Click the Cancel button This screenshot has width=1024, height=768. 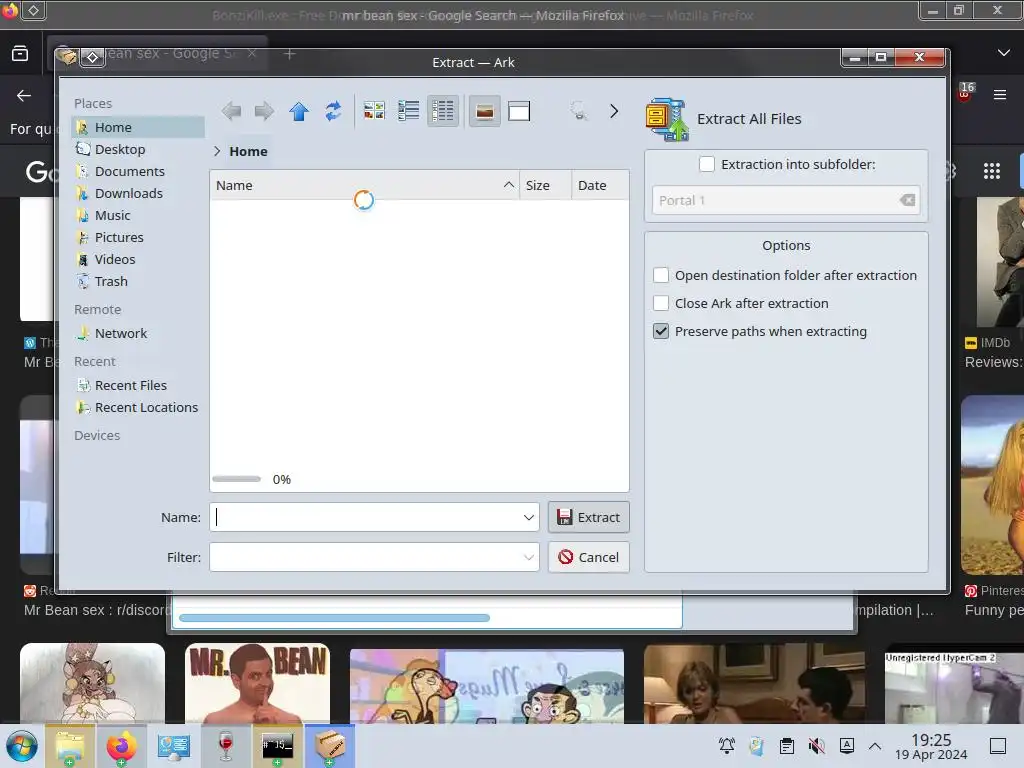[x=588, y=557]
